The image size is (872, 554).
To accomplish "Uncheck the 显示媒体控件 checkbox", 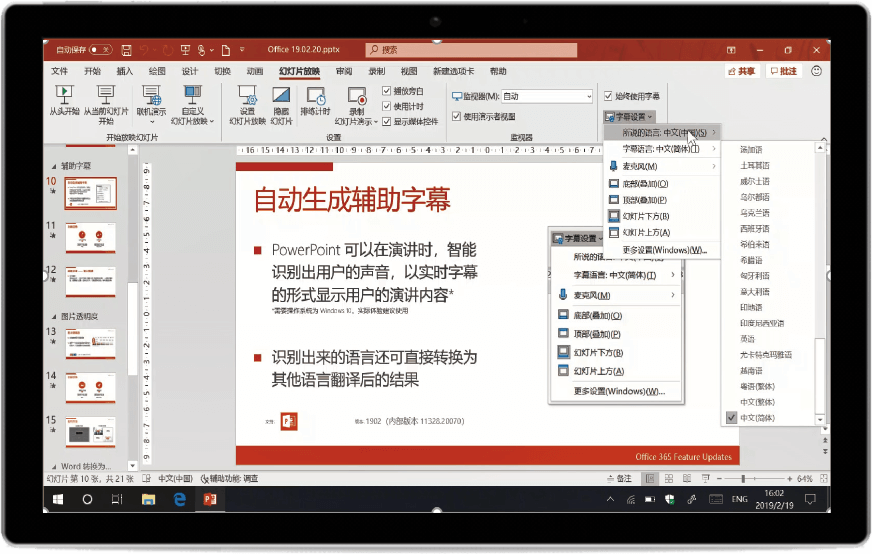I will [387, 122].
